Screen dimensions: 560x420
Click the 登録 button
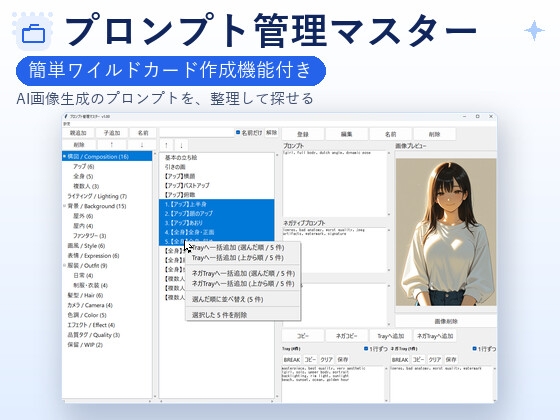coord(303,134)
